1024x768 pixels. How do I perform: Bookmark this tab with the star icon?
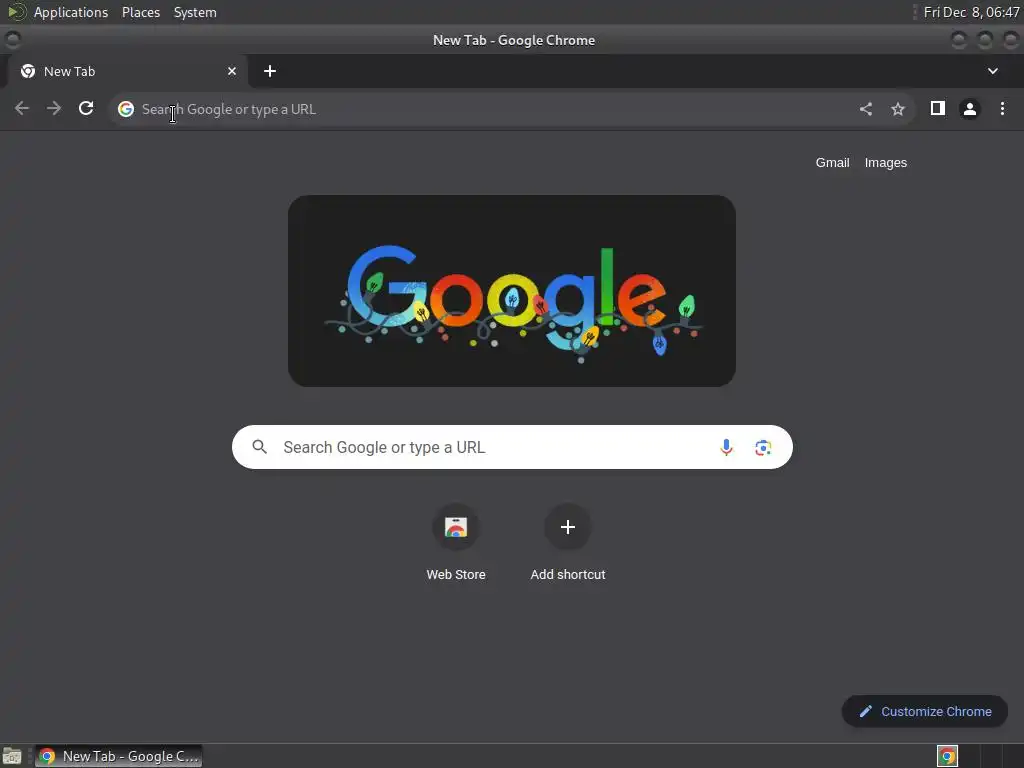(898, 109)
